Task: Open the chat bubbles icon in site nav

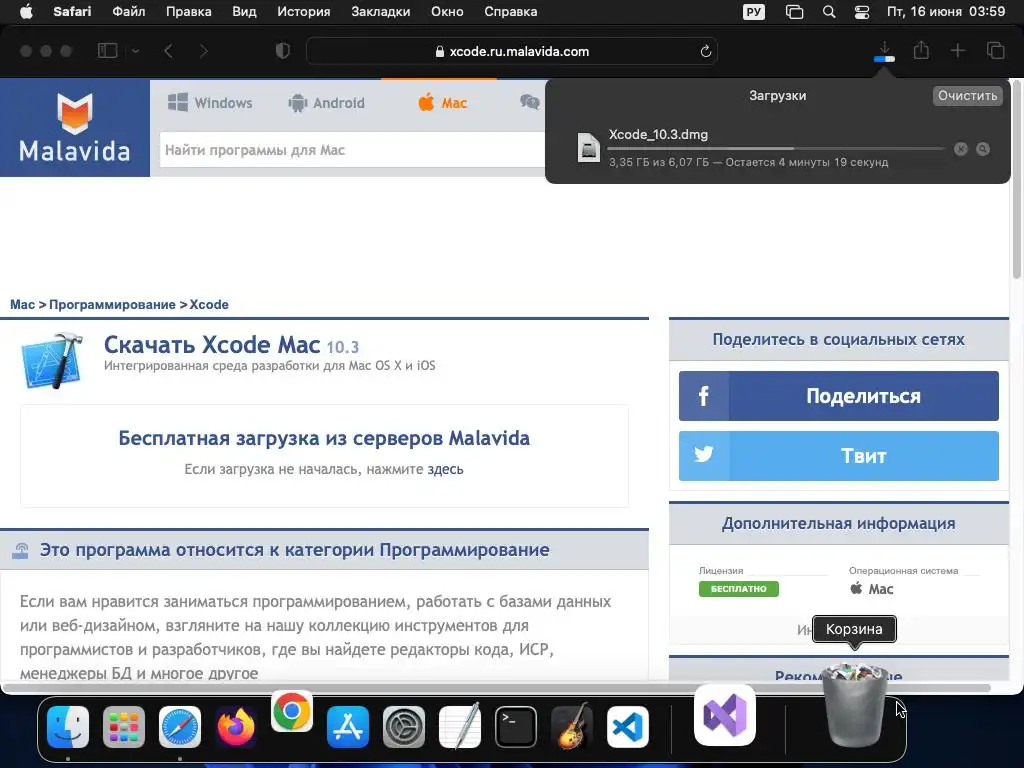Action: (530, 102)
